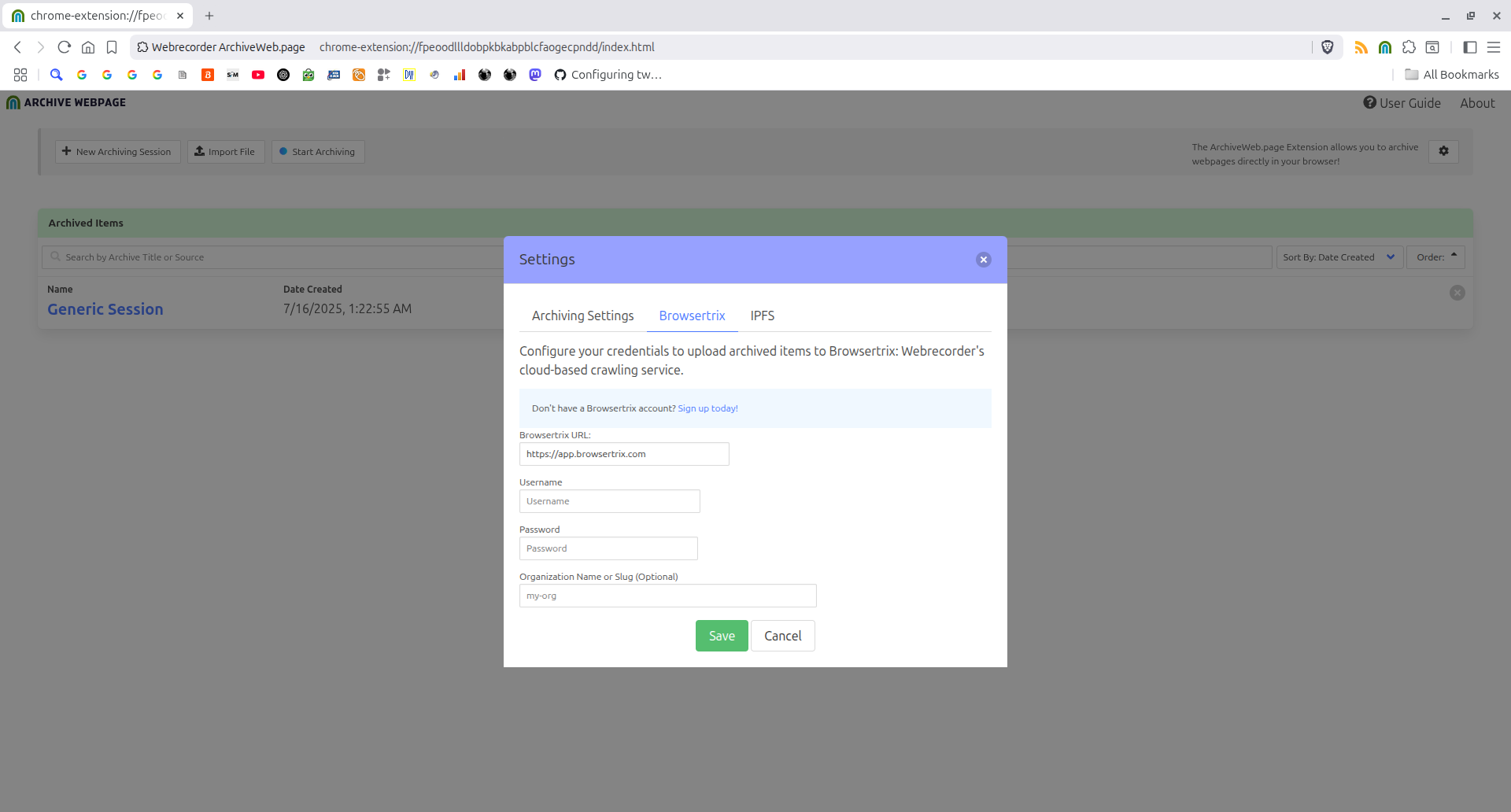Open settings via the gear icon

tap(1443, 151)
